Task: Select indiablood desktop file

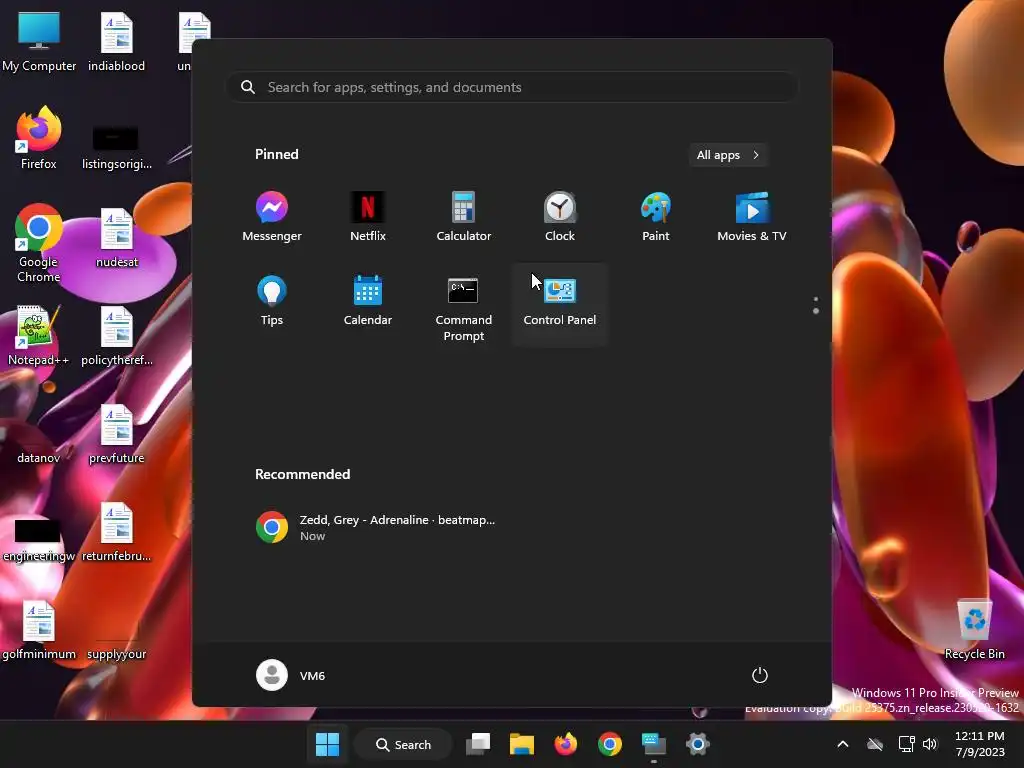Action: coord(116,41)
